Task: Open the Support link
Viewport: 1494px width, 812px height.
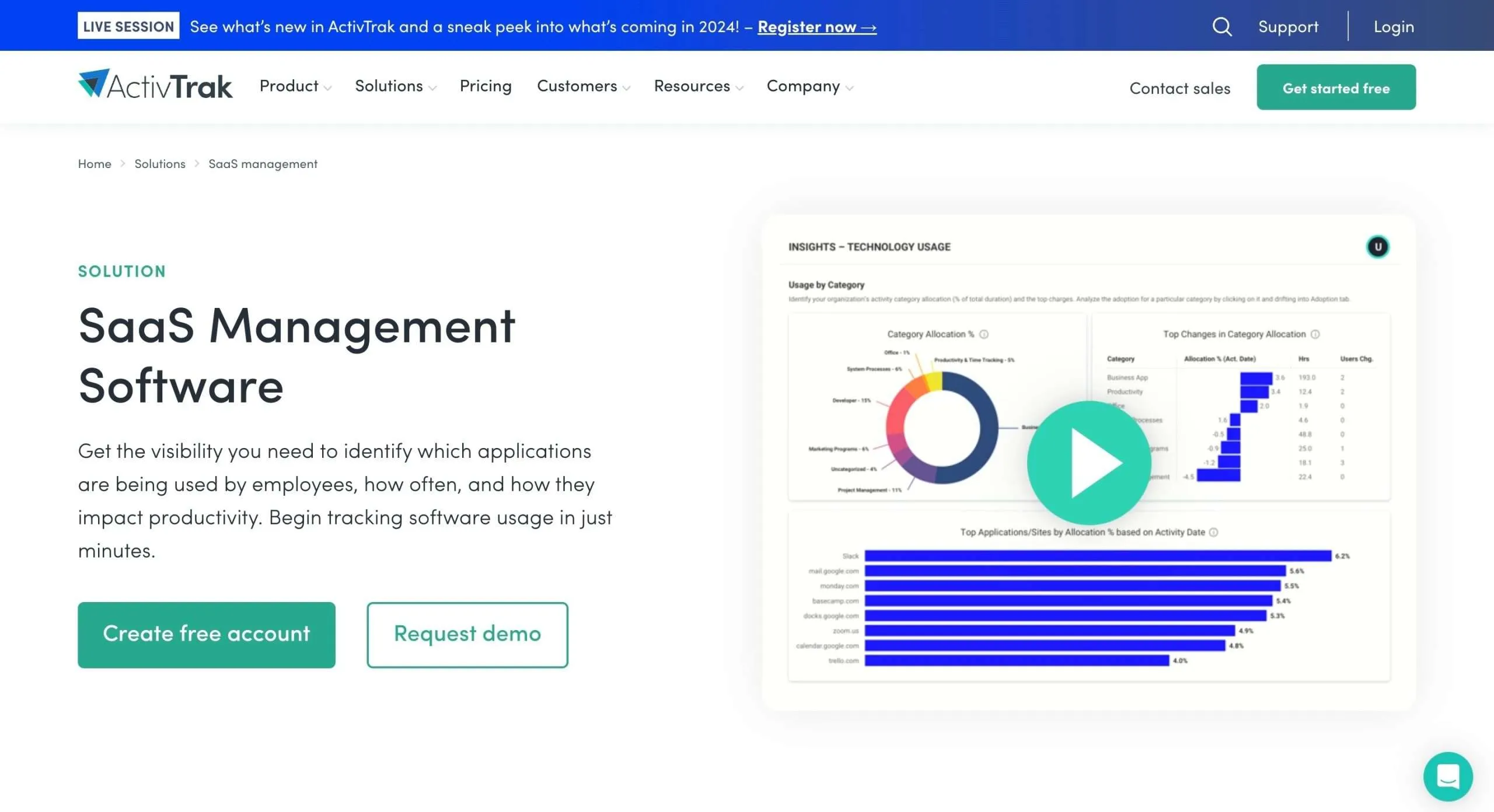Action: (1288, 27)
